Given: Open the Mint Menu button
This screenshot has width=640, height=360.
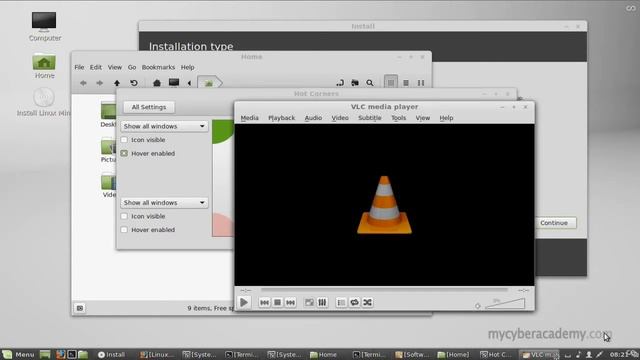Looking at the screenshot, I should [18, 354].
